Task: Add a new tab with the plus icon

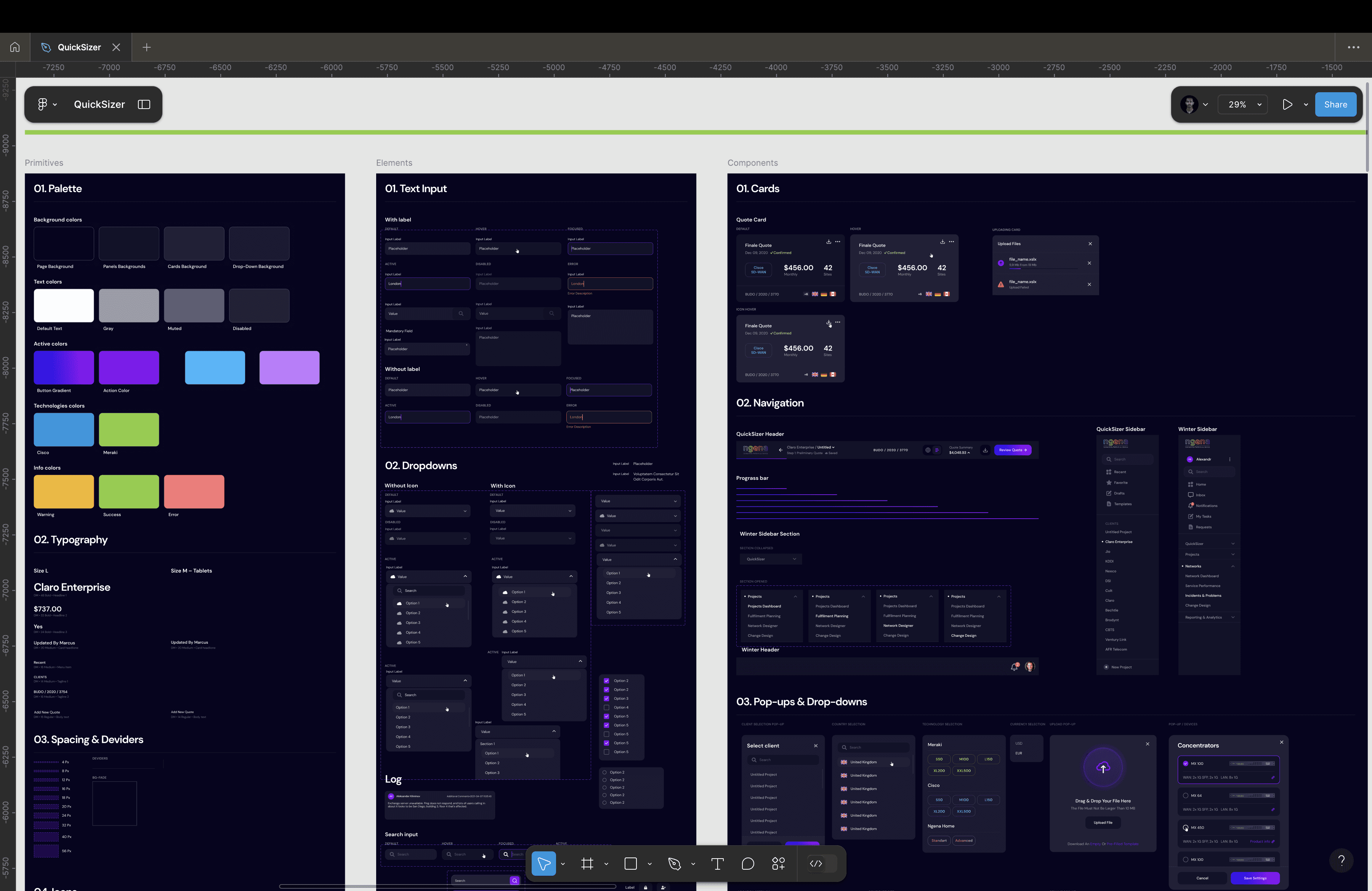Action: coord(146,47)
